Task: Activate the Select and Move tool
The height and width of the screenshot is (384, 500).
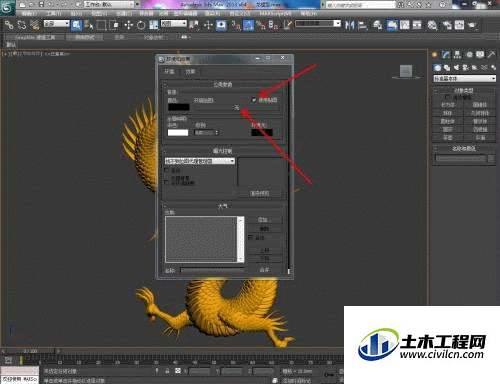Action: (x=129, y=25)
